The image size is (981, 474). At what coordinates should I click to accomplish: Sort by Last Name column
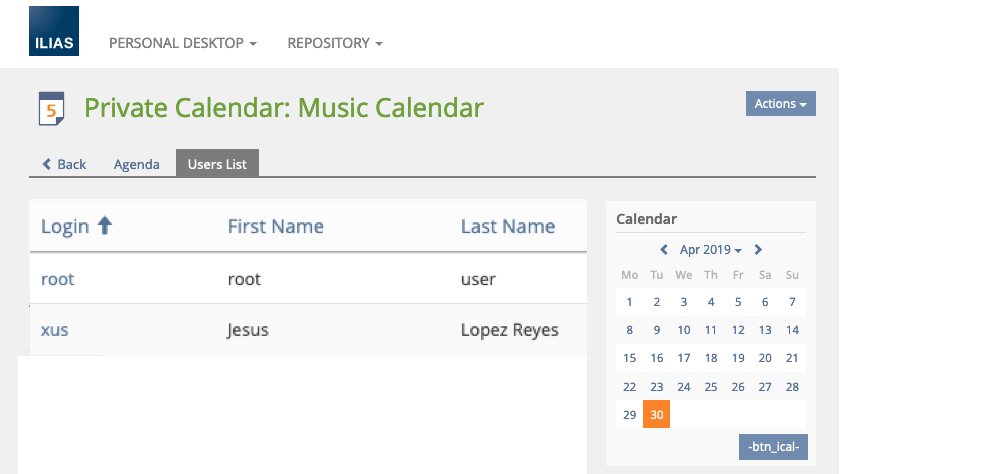507,226
